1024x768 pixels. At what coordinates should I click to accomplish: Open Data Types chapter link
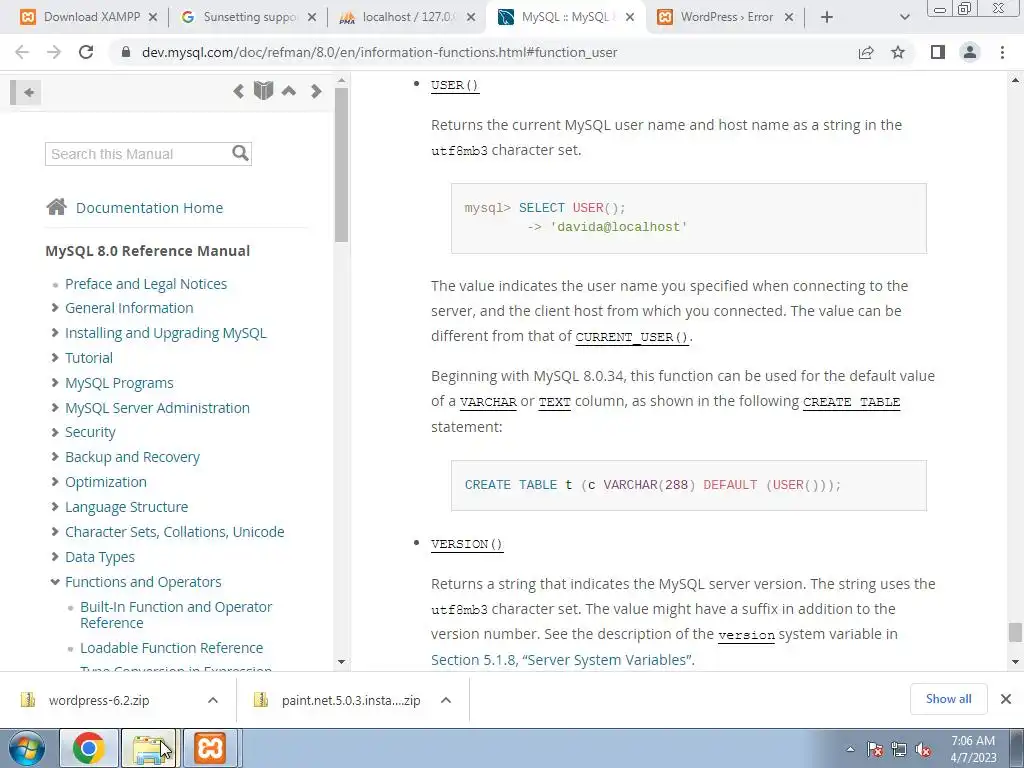pyautogui.click(x=100, y=557)
